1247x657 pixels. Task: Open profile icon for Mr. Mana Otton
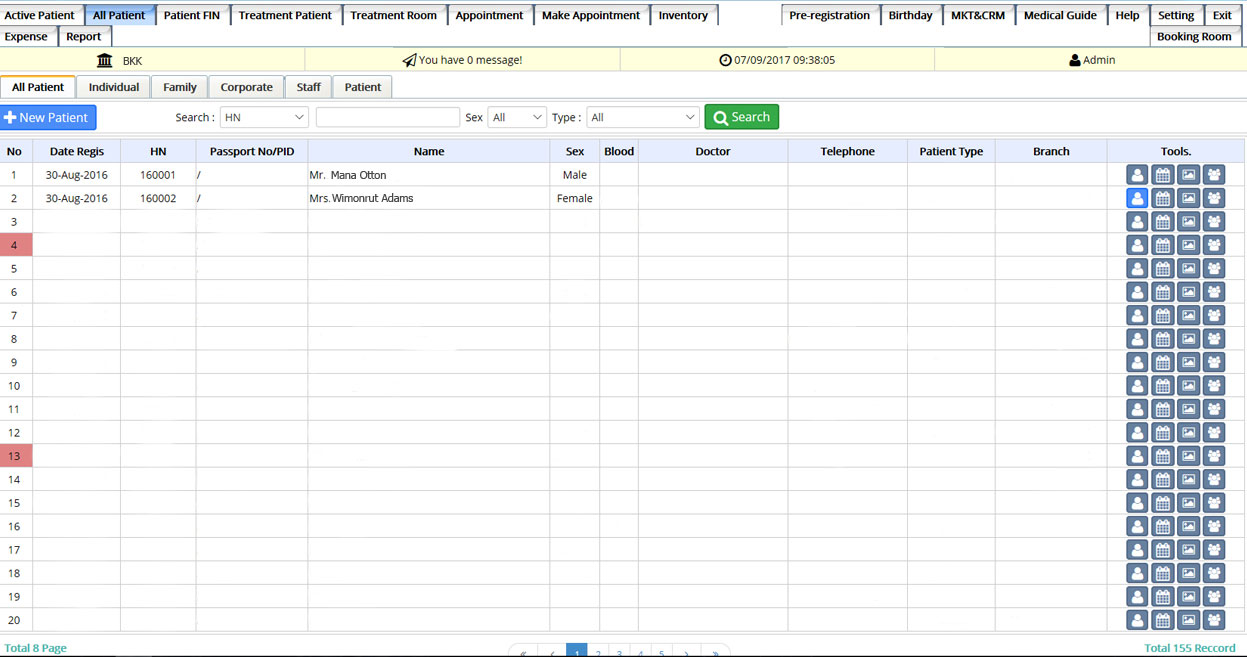click(1137, 175)
